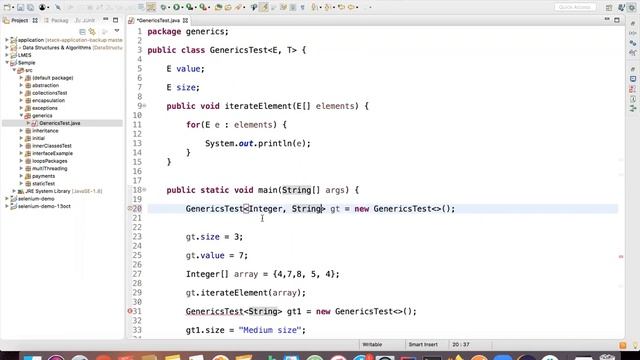Select the payments package
The height and width of the screenshot is (360, 640).
coord(43,176)
